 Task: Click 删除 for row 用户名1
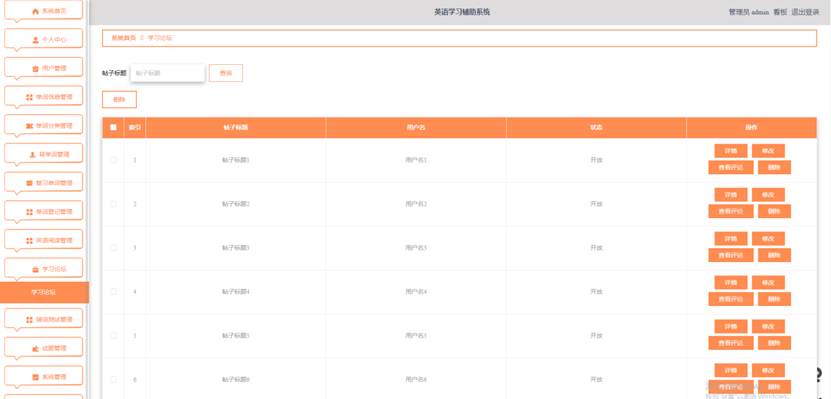[x=774, y=167]
